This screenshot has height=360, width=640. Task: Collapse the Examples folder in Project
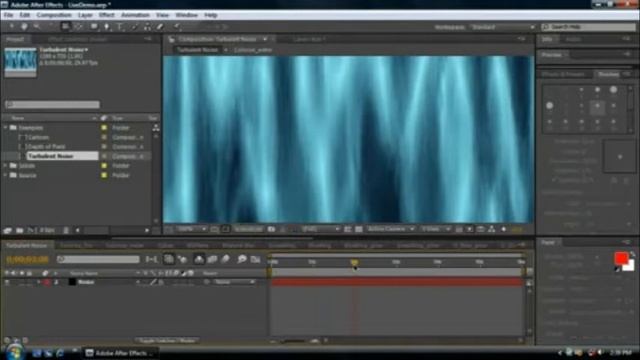click(6, 128)
